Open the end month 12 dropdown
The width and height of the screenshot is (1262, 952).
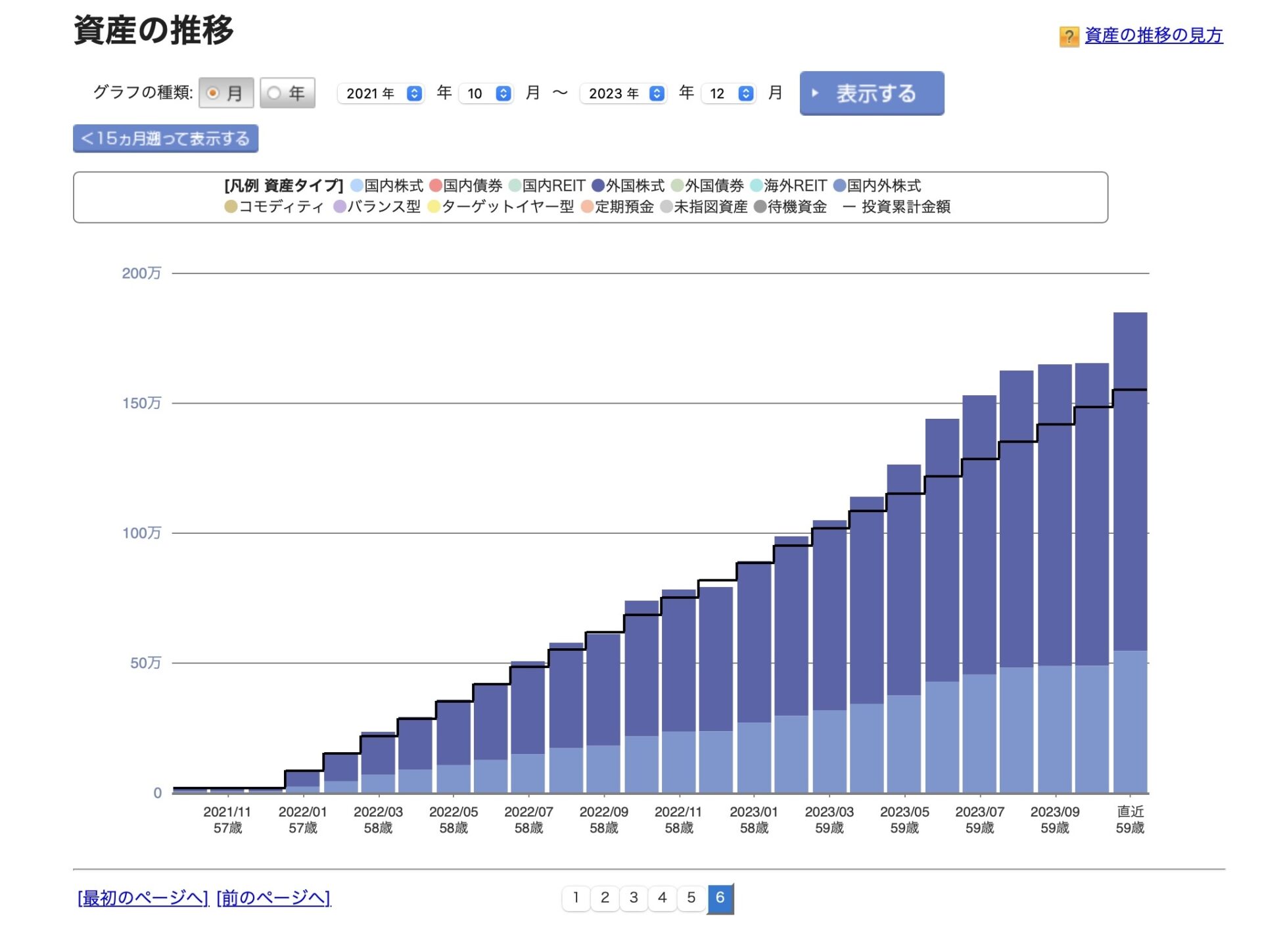click(x=728, y=93)
